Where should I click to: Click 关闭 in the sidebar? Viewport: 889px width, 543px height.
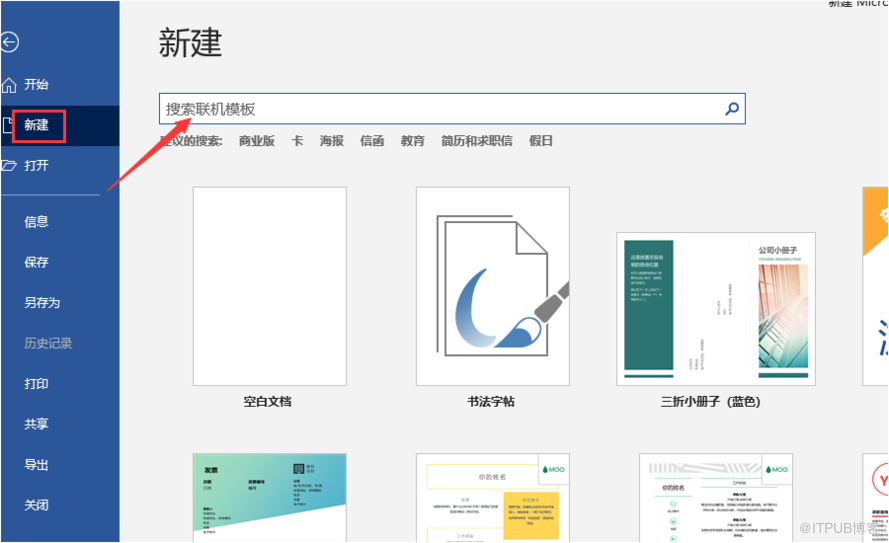tap(37, 505)
